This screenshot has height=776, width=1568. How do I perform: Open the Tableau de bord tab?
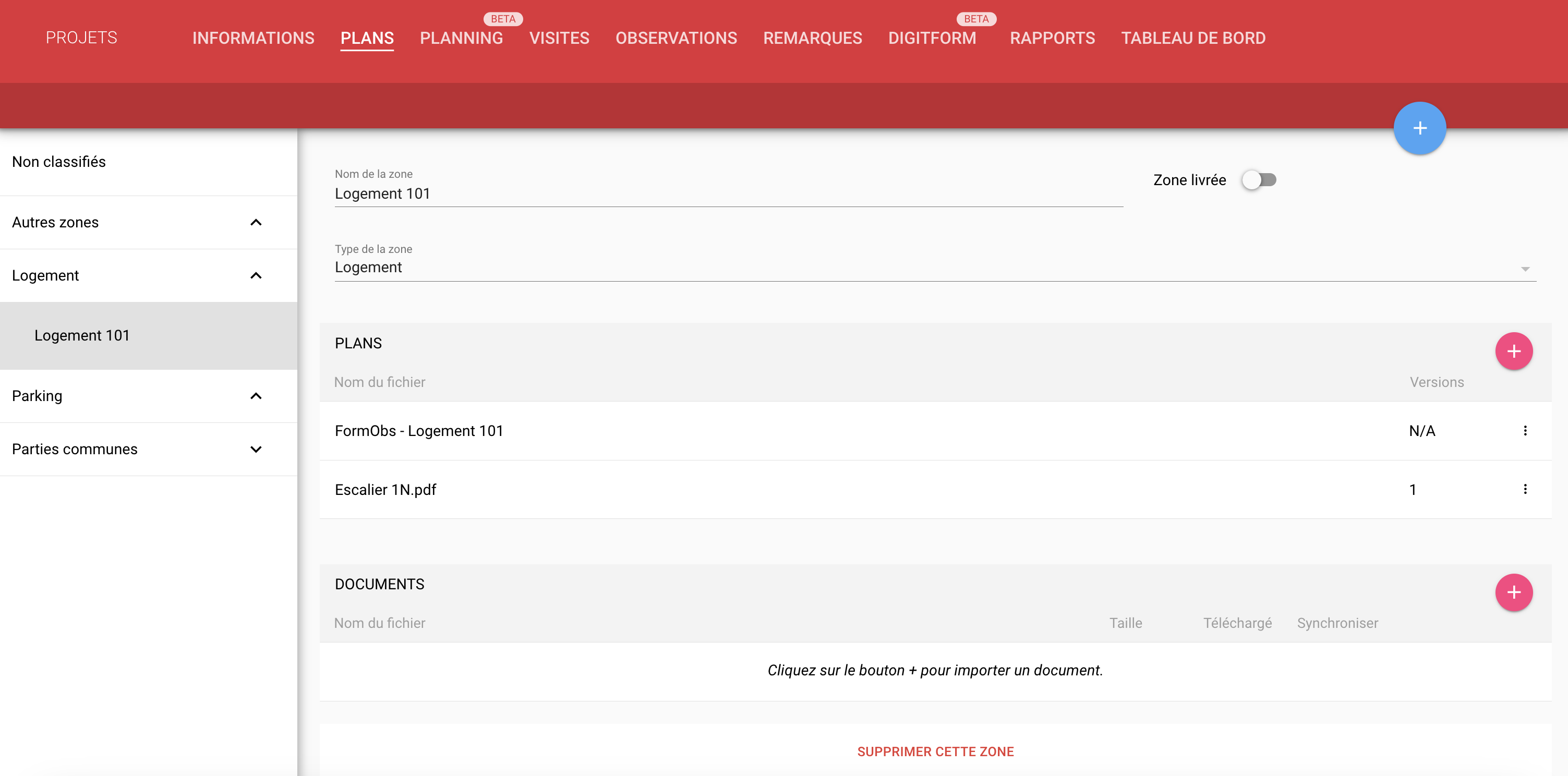pos(1193,39)
